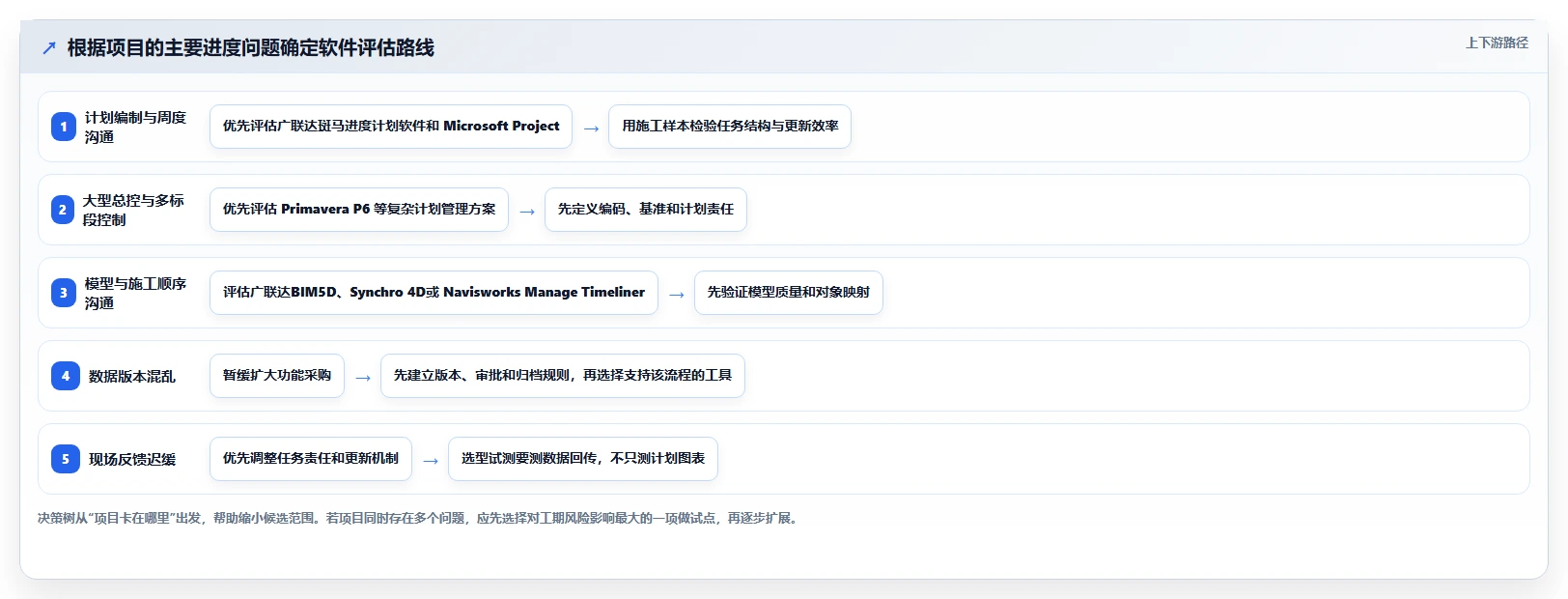The width and height of the screenshot is (1568, 599).
Task: Click number badge 5 for 现场反馈迟缓
Action: [x=66, y=459]
